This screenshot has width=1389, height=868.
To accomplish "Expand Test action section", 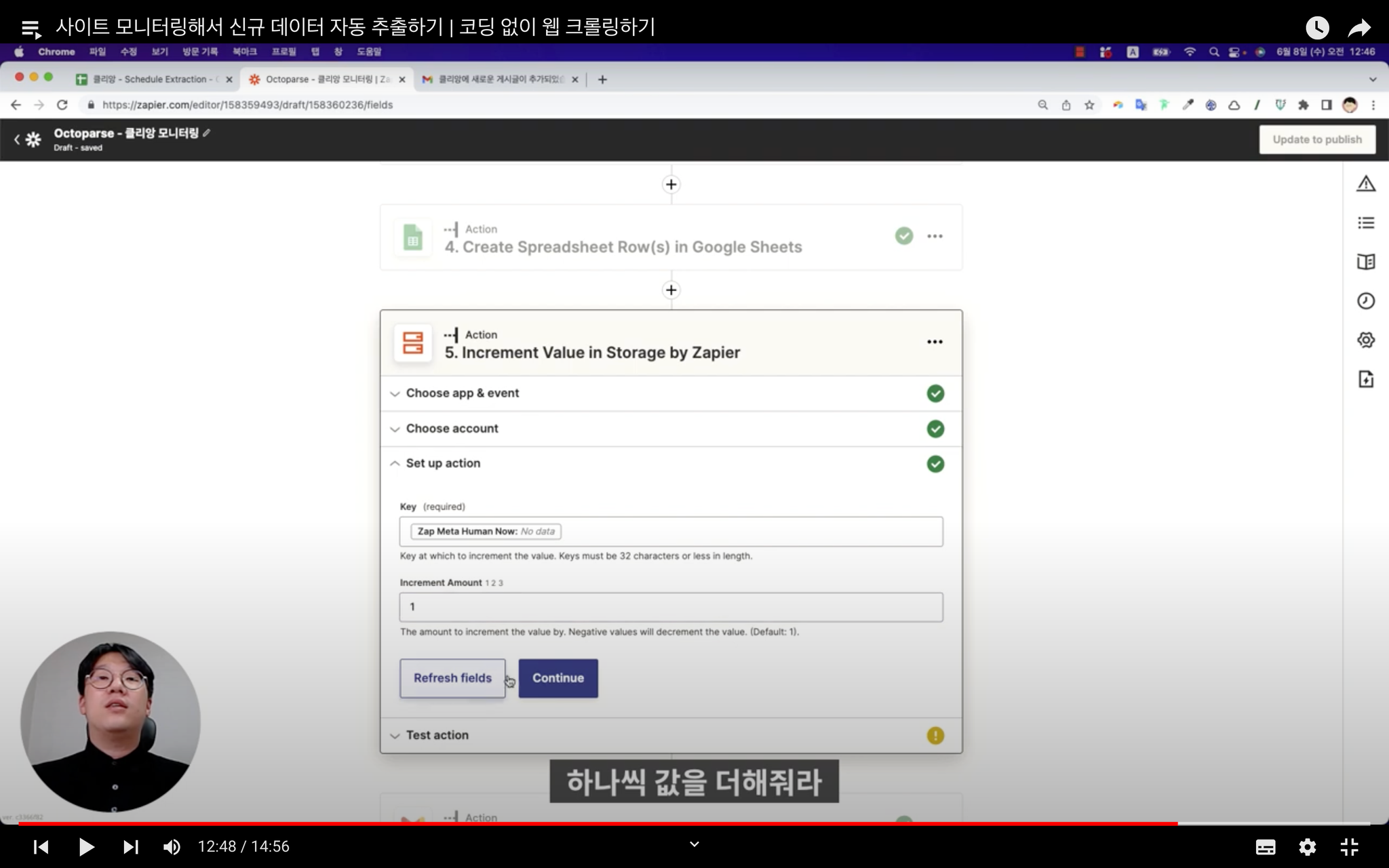I will click(671, 735).
